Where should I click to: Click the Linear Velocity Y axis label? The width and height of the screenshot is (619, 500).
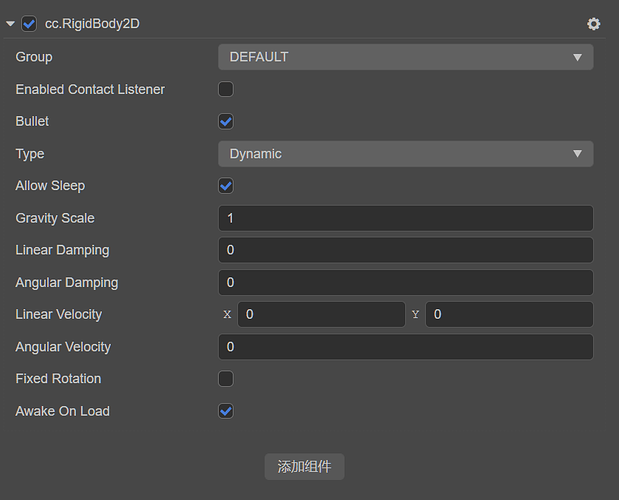click(415, 315)
